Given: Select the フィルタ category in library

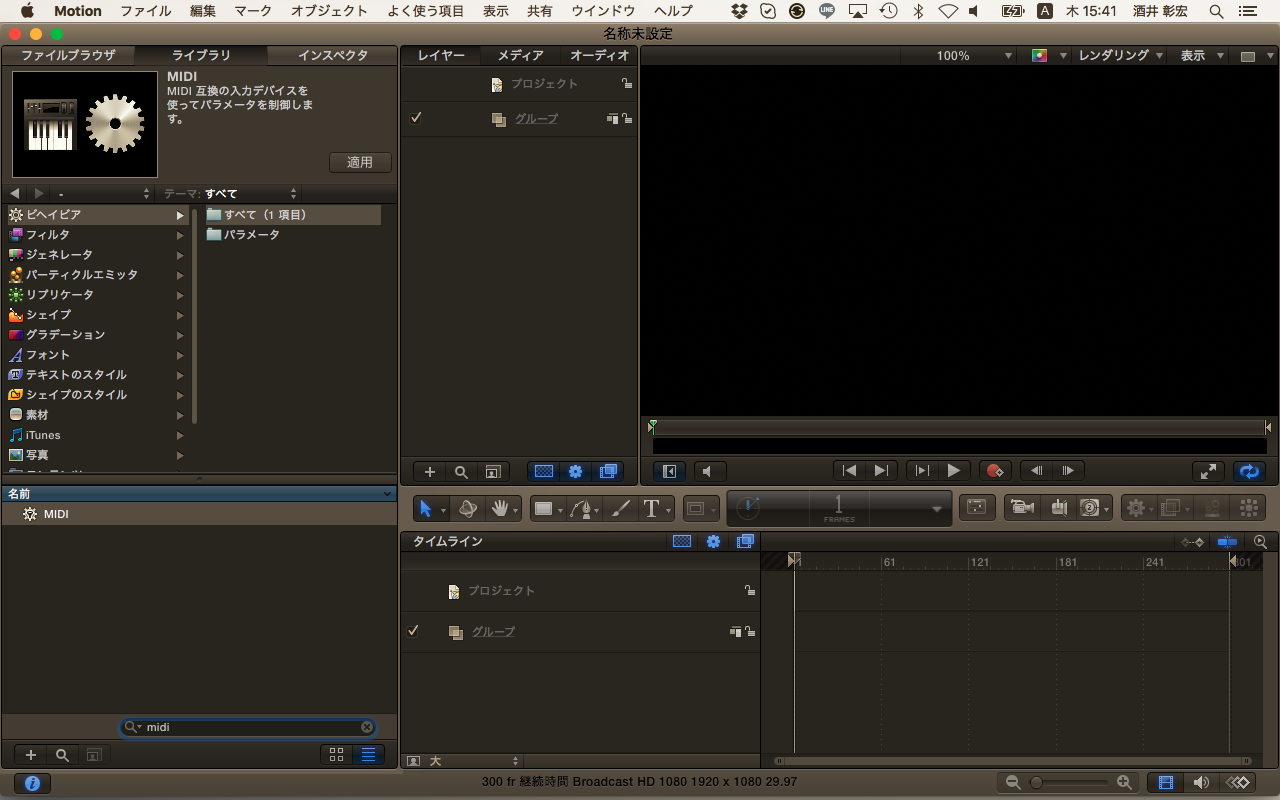Looking at the screenshot, I should click(x=48, y=235).
